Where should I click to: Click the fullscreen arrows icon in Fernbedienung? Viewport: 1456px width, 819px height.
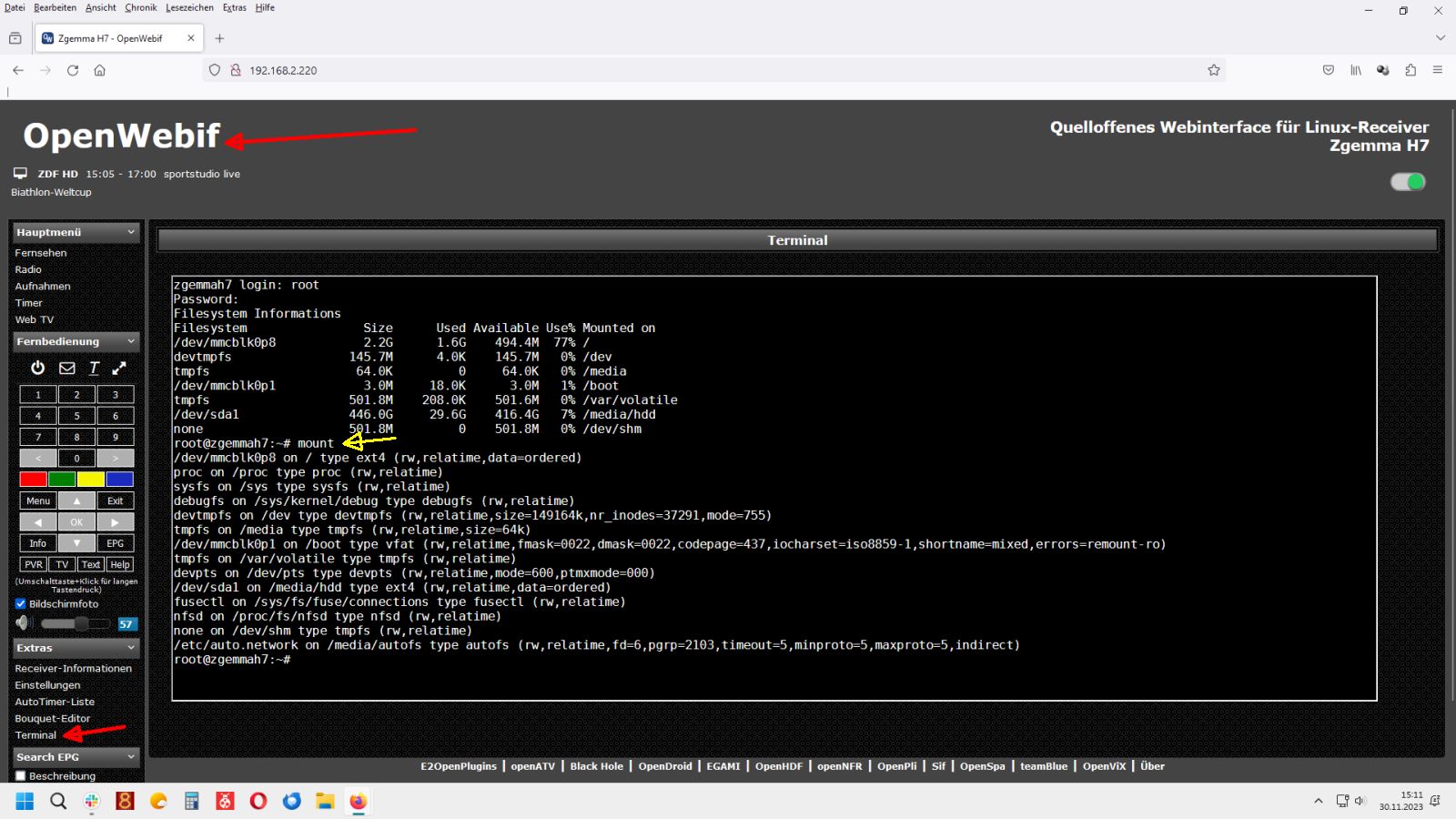119,368
